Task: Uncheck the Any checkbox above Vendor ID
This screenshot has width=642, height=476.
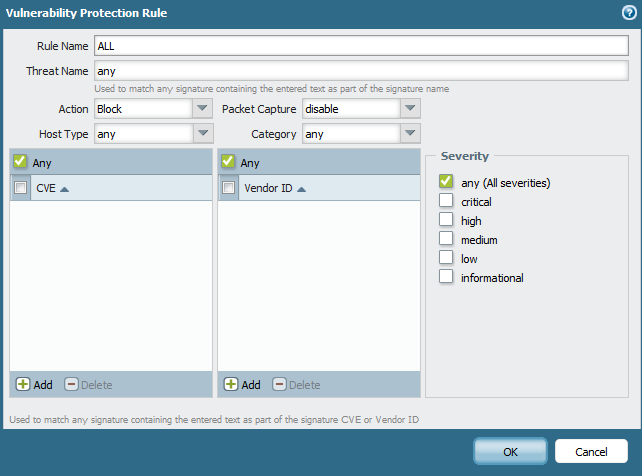Action: tap(228, 161)
